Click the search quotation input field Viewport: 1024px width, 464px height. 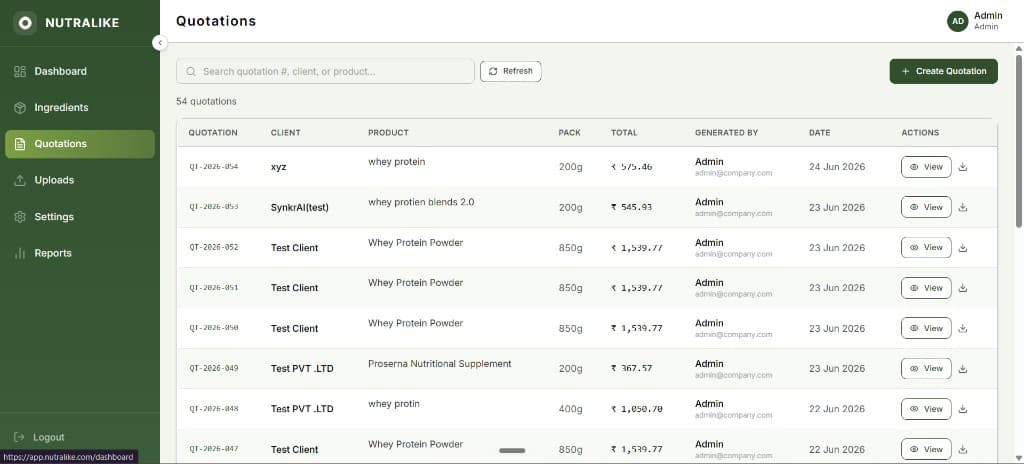[325, 71]
